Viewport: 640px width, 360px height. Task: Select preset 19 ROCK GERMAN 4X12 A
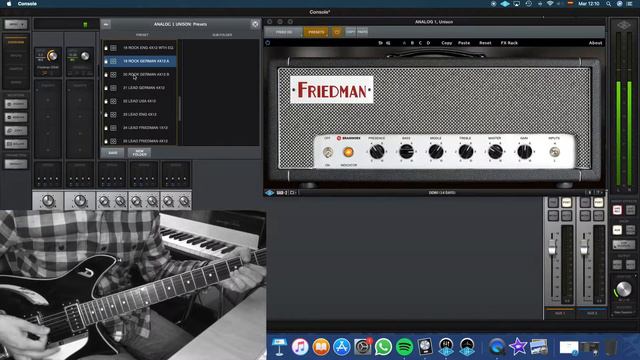pos(140,61)
